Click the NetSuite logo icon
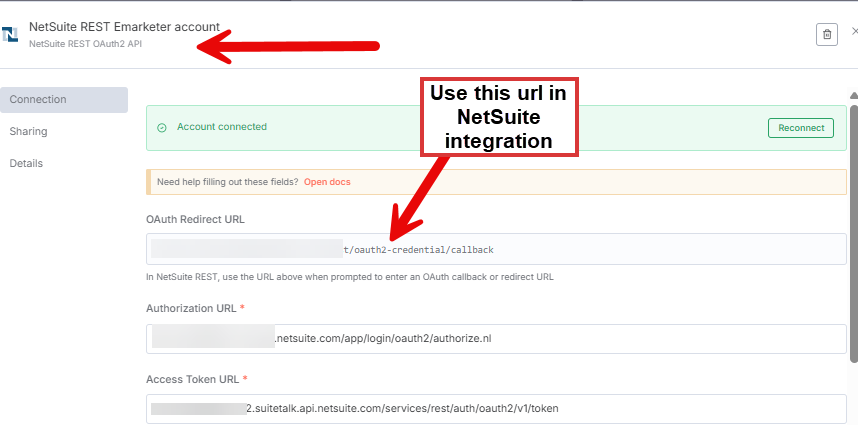Image resolution: width=858 pixels, height=425 pixels. pos(9,34)
